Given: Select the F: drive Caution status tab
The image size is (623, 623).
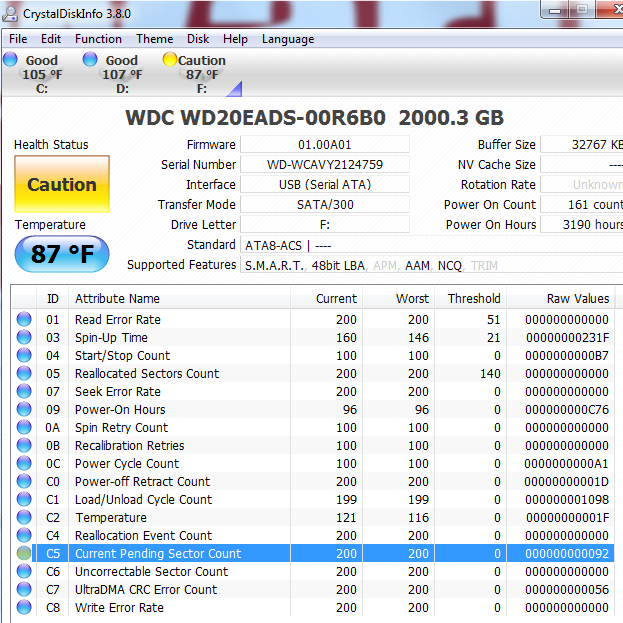Looking at the screenshot, I should (202, 74).
